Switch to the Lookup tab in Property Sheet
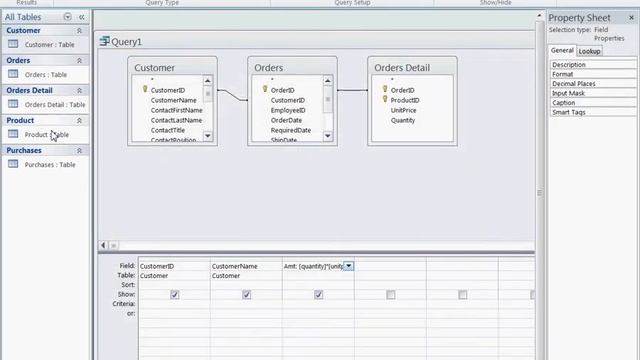 [x=589, y=51]
